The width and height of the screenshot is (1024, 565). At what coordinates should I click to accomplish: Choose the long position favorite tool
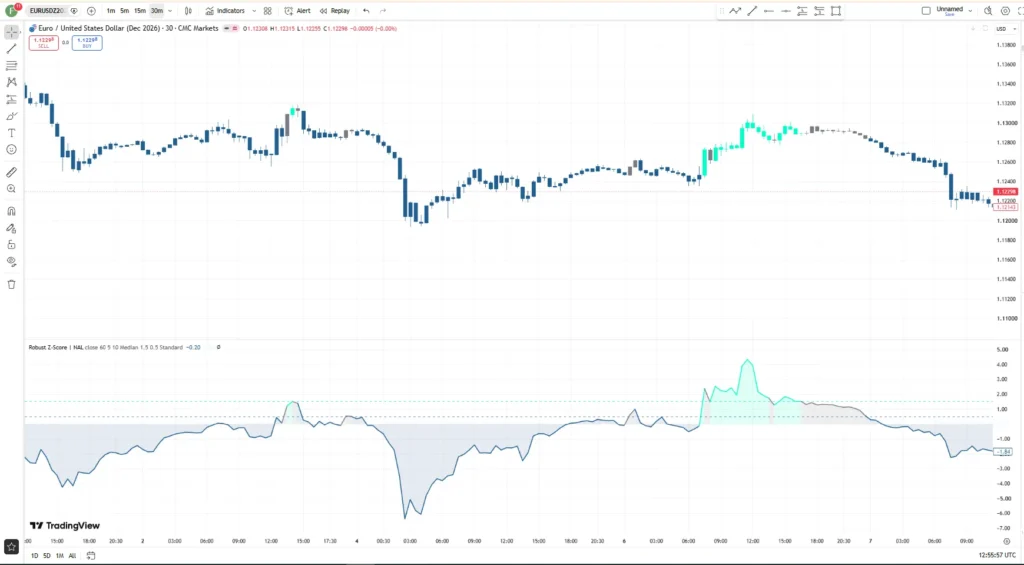point(802,10)
